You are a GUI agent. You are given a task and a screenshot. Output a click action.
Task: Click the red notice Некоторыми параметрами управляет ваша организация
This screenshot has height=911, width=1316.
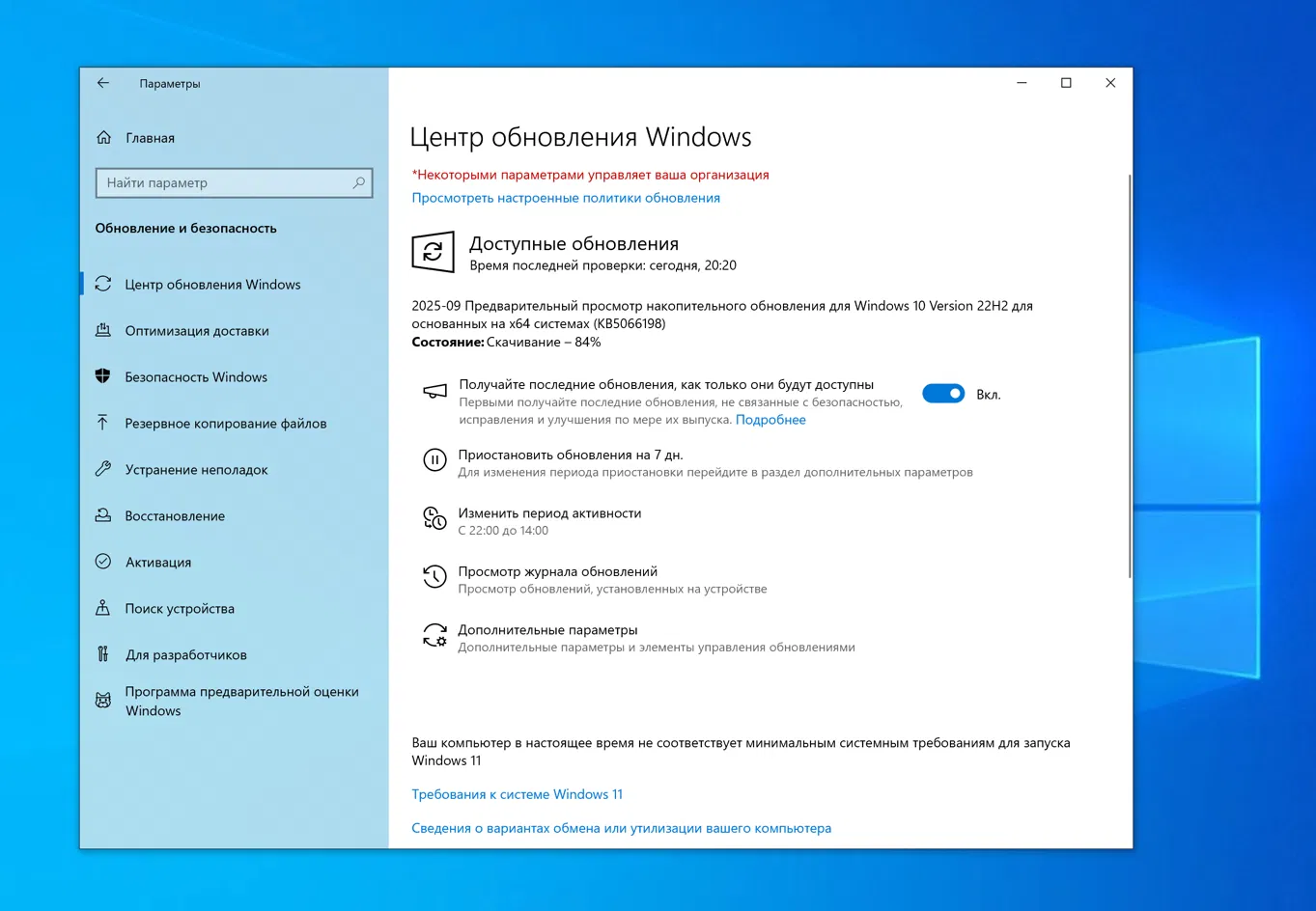591,175
